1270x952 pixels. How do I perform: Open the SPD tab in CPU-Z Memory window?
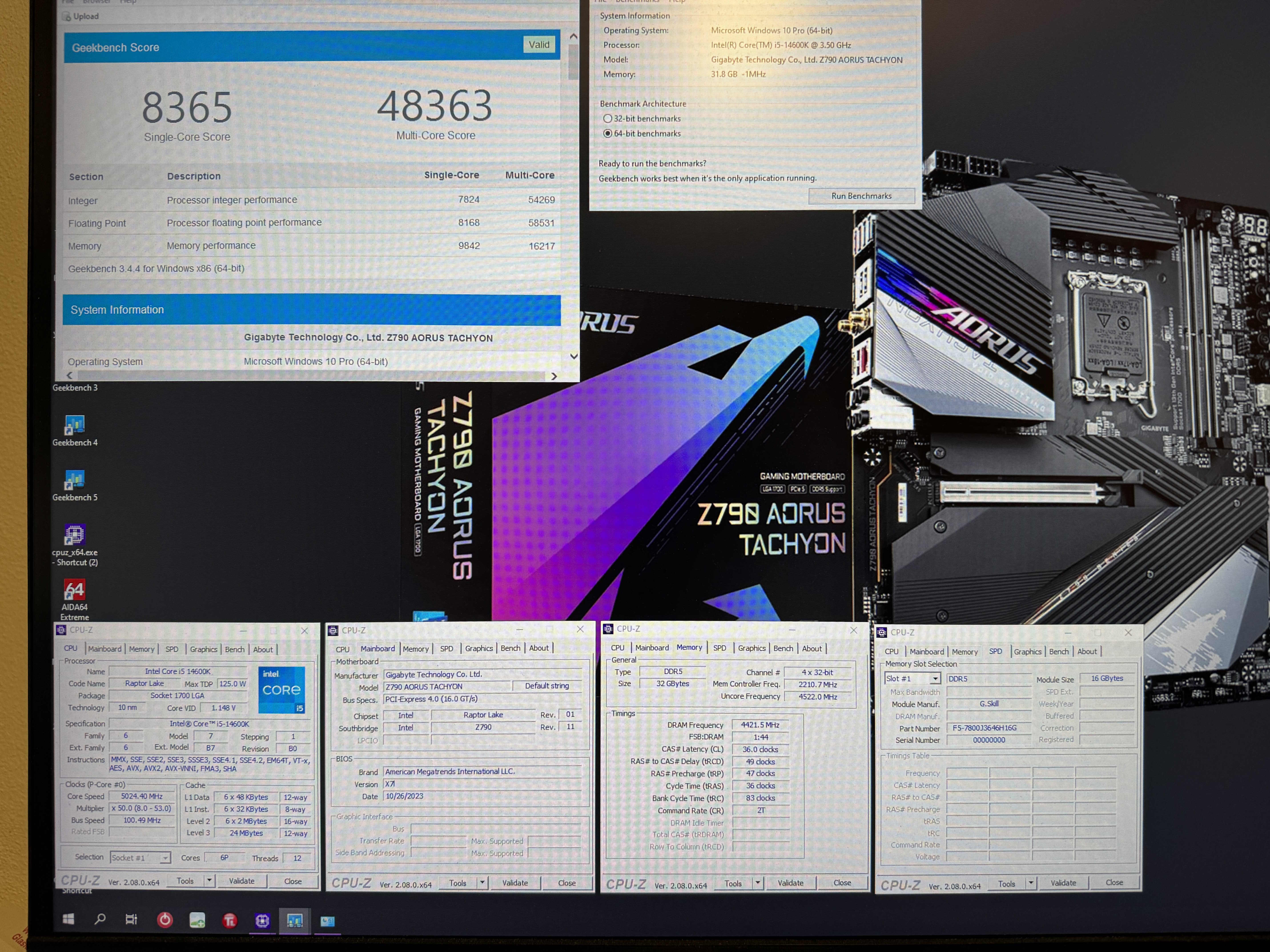click(x=719, y=648)
